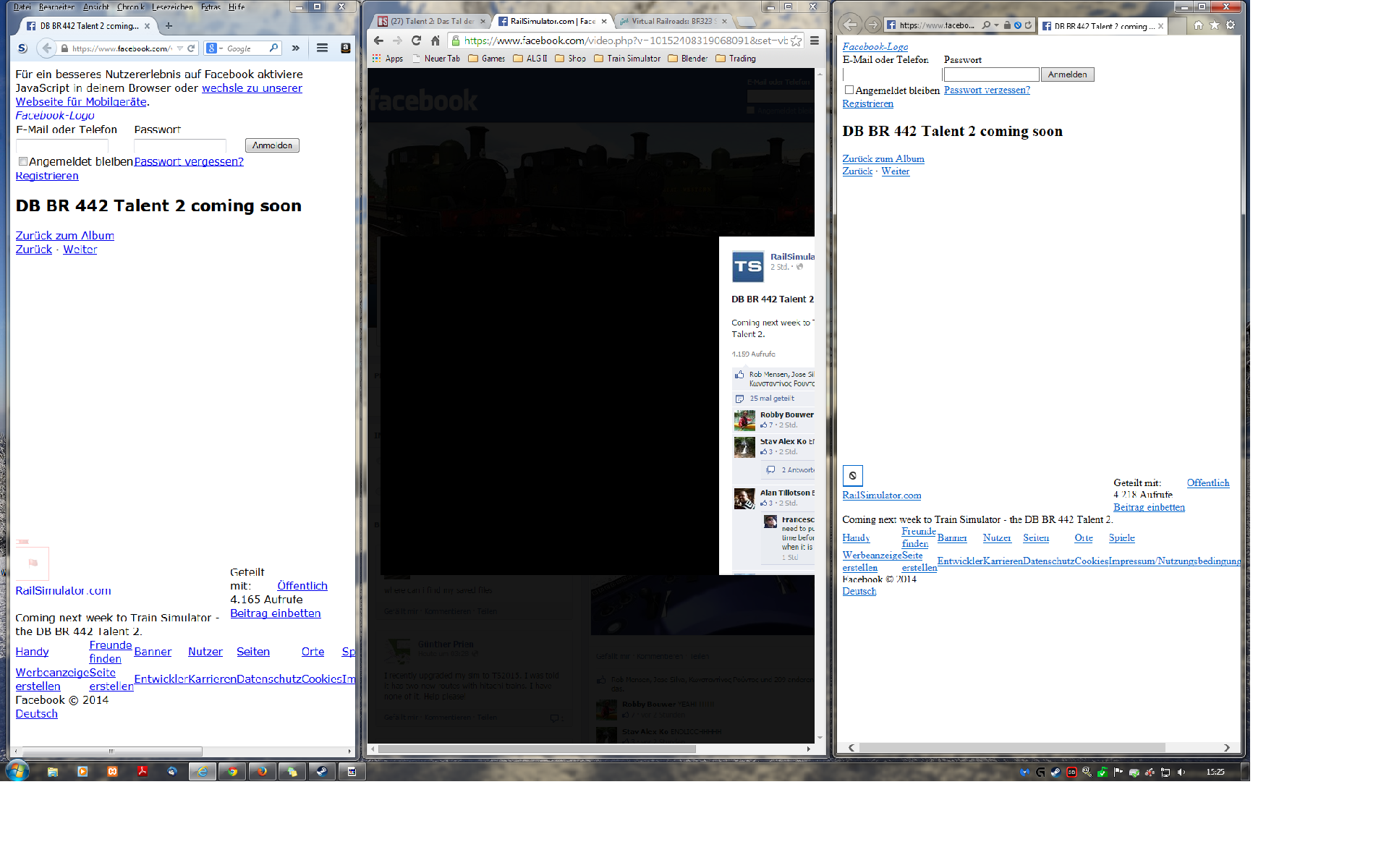The height and width of the screenshot is (868, 1389).
Task: Click the Chrome home icon
Action: 435,41
